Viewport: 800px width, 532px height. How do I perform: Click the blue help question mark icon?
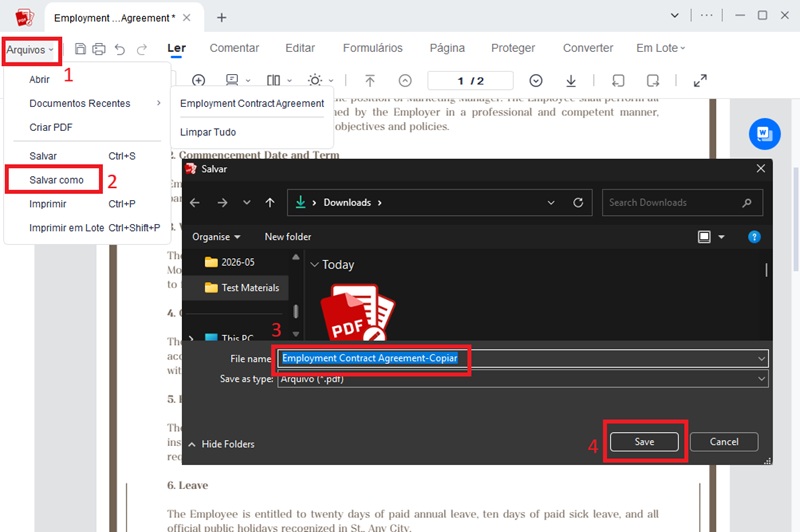pos(754,237)
